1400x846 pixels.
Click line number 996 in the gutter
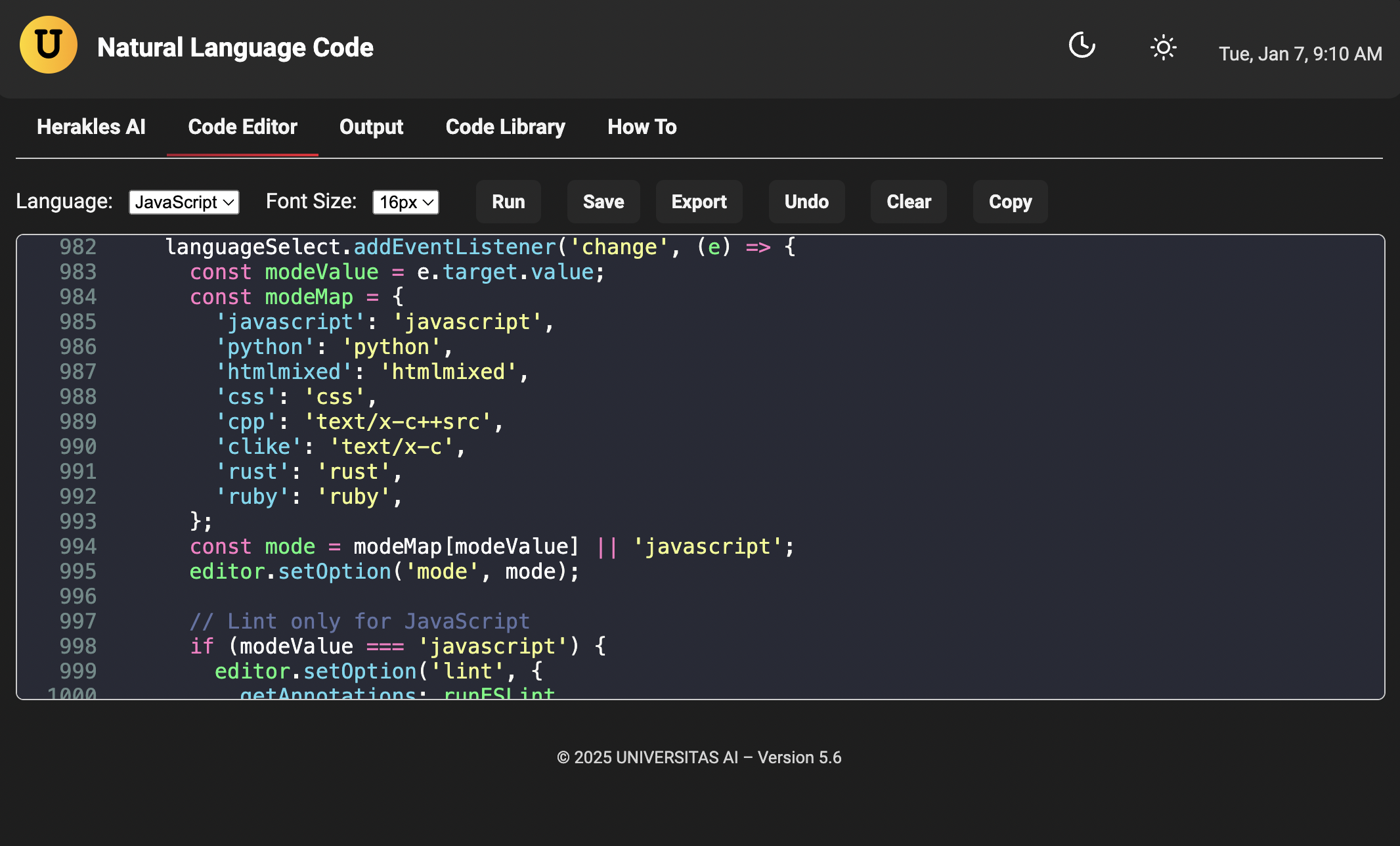point(78,596)
